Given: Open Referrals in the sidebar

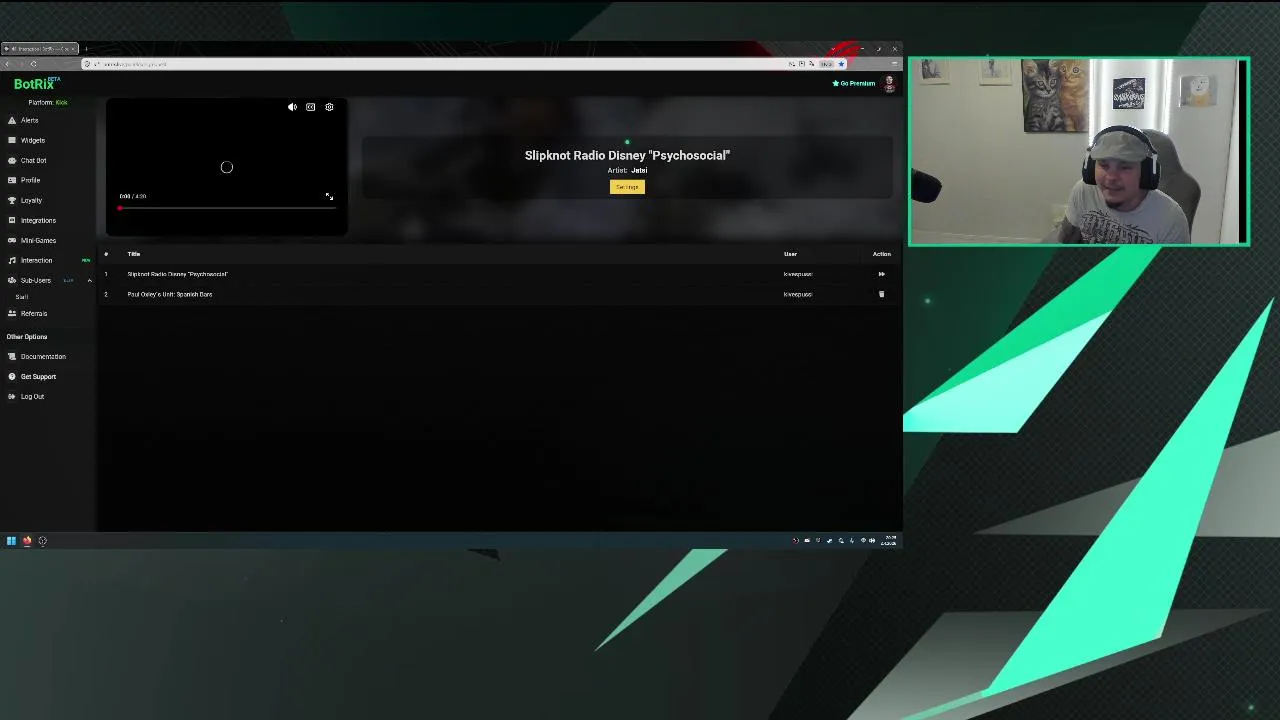Looking at the screenshot, I should point(34,313).
